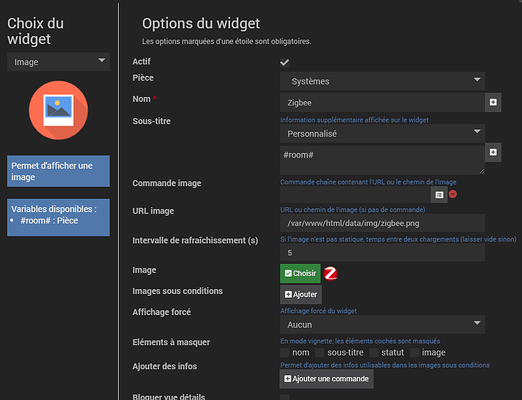Click the refresh interval field showing 5

382,253
